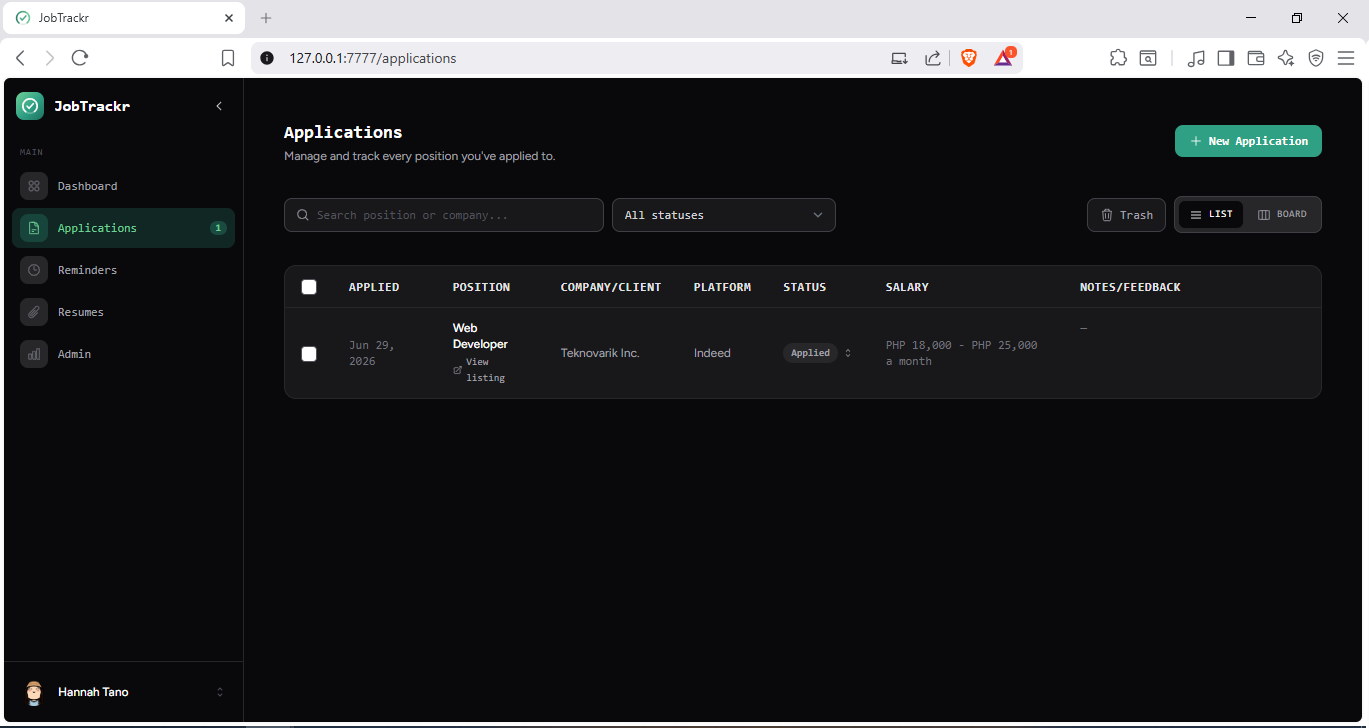Click the STATUS column header
1369x728 pixels.
tap(805, 287)
